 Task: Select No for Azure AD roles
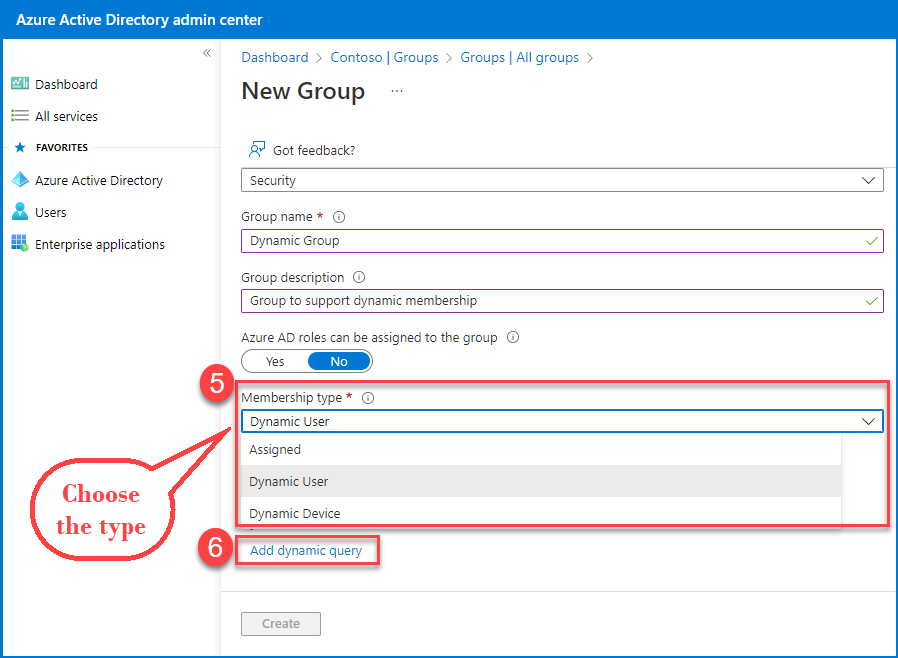click(339, 361)
